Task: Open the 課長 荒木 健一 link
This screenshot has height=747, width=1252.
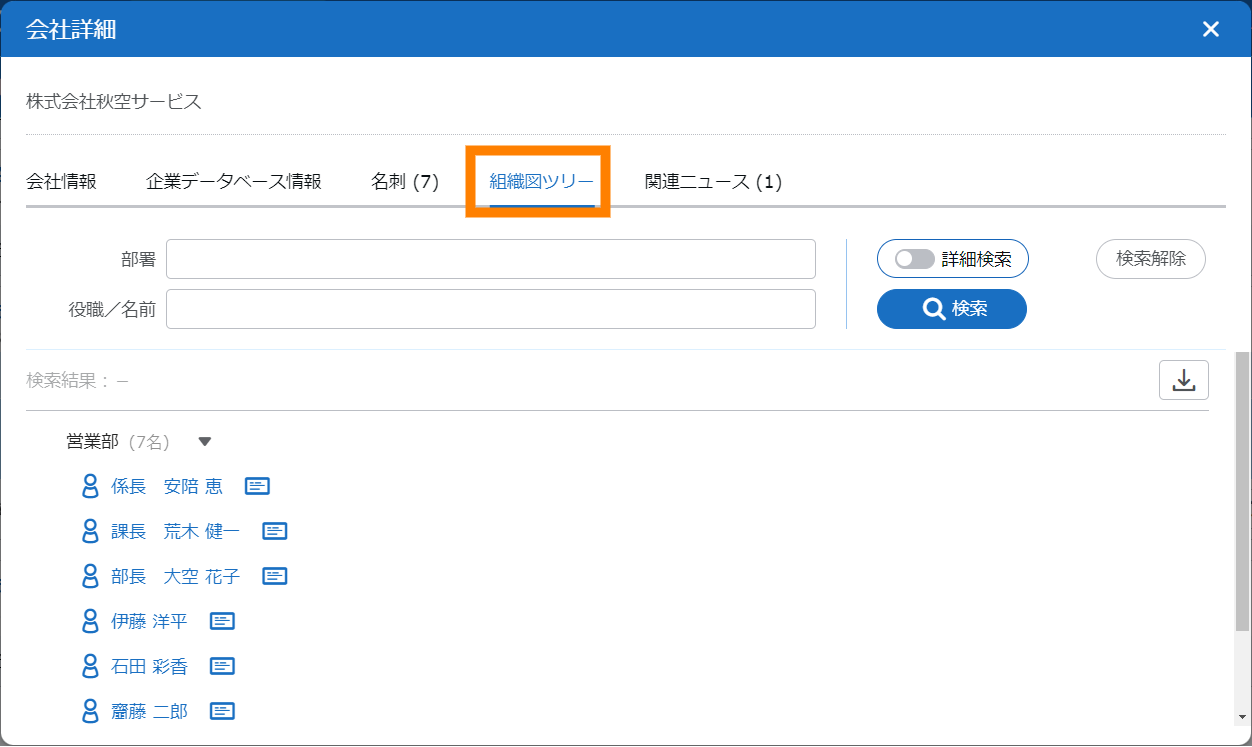Action: tap(175, 531)
